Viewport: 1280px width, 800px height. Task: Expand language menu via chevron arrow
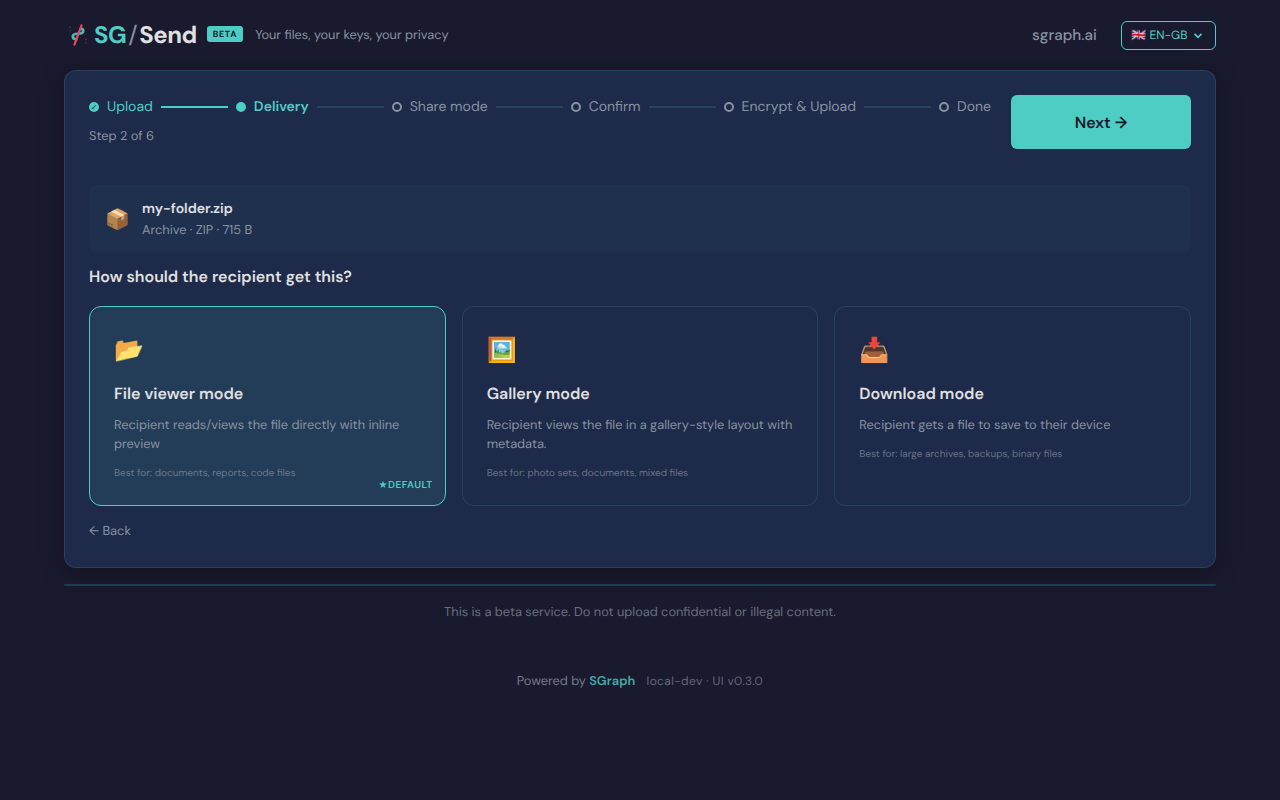coord(1198,36)
